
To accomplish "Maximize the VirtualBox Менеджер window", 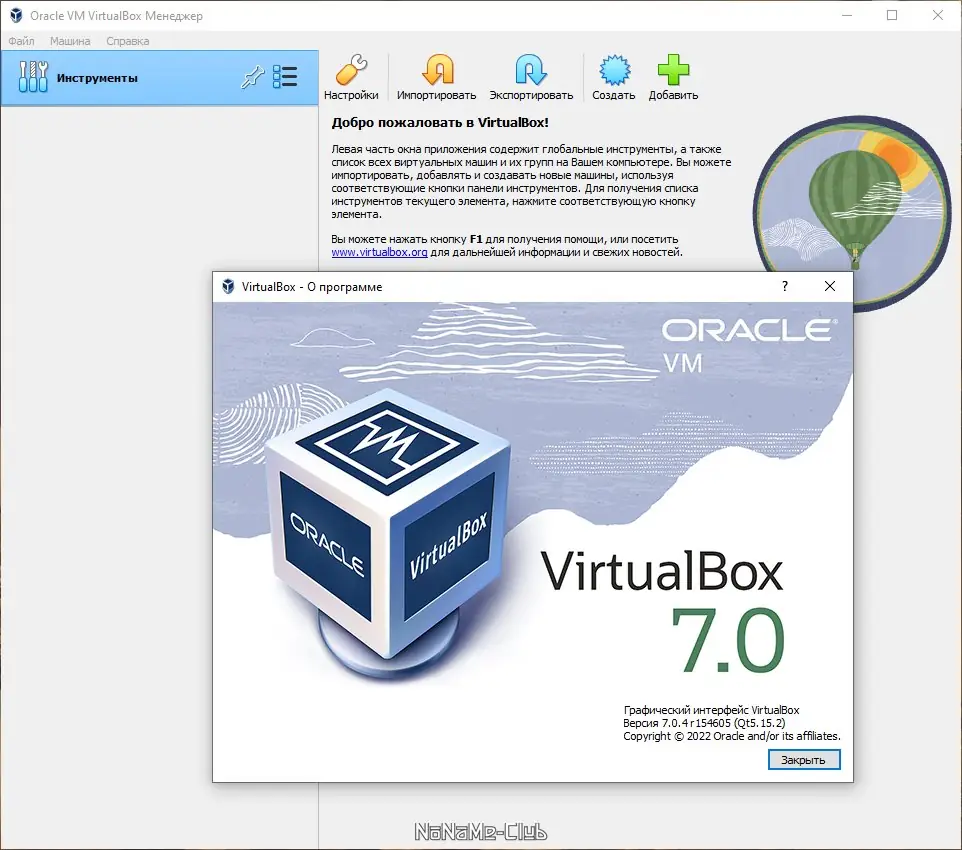I will click(892, 15).
